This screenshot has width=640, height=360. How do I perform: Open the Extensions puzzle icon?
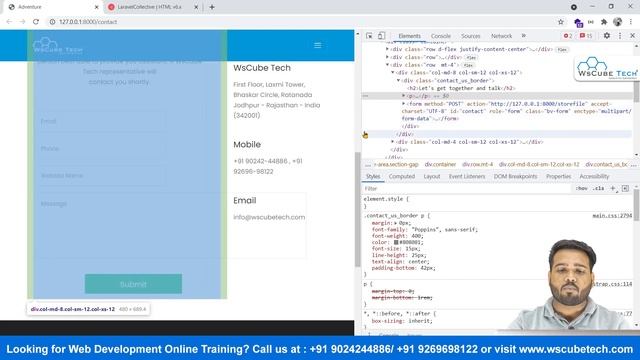click(x=604, y=22)
